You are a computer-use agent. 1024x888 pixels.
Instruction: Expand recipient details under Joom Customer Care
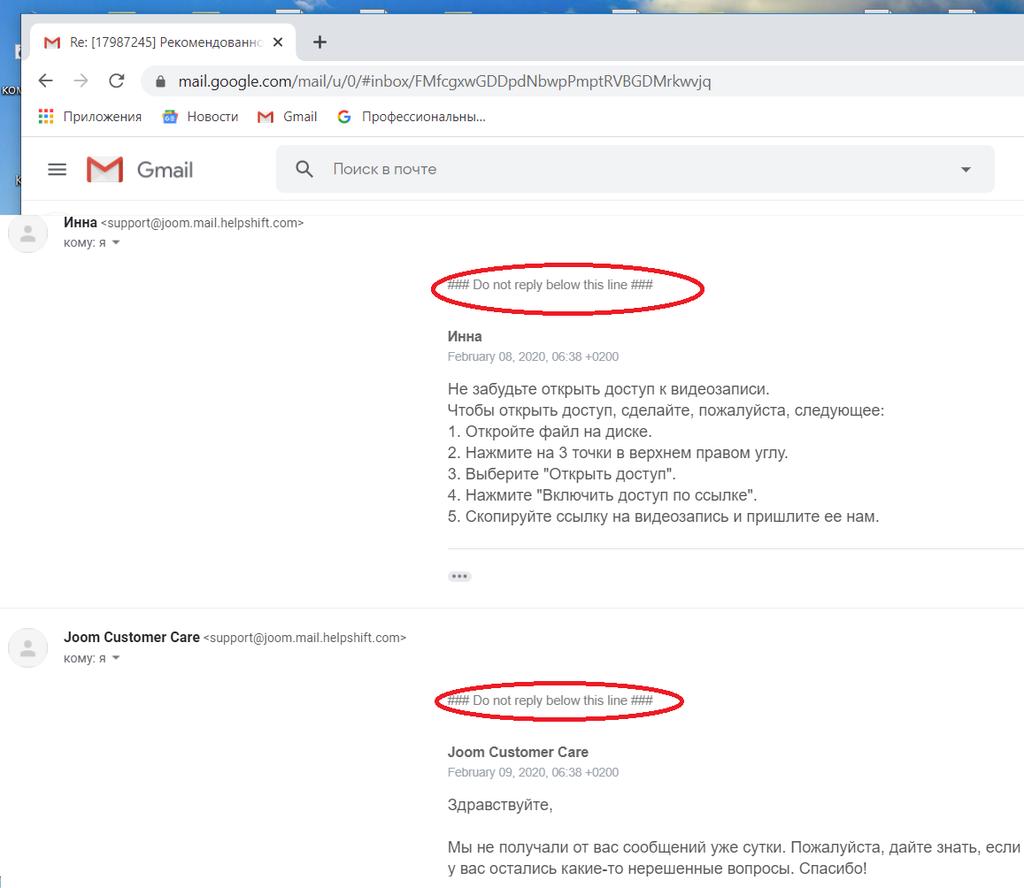(x=116, y=658)
